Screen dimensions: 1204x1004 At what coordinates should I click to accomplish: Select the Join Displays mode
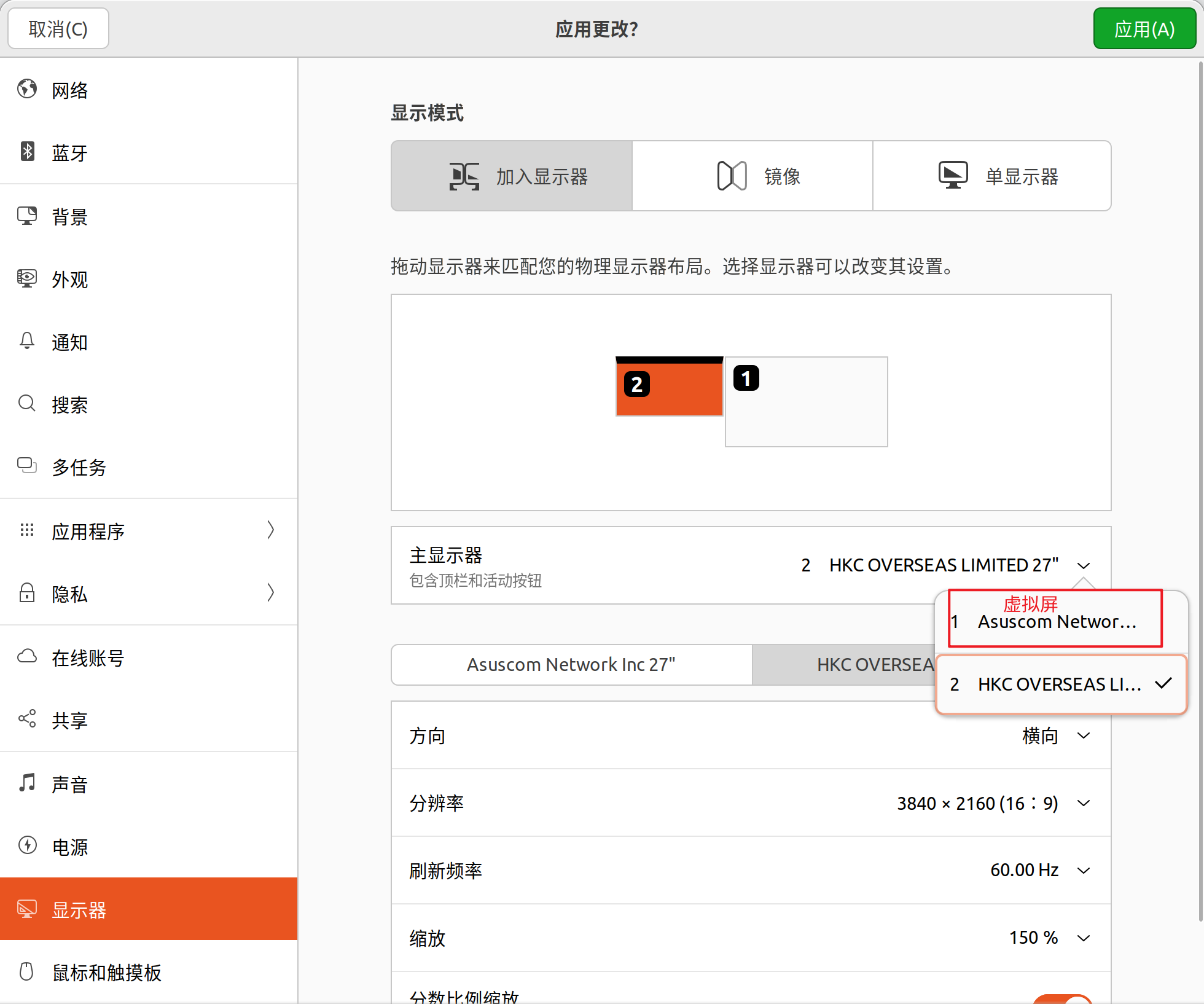(x=512, y=176)
